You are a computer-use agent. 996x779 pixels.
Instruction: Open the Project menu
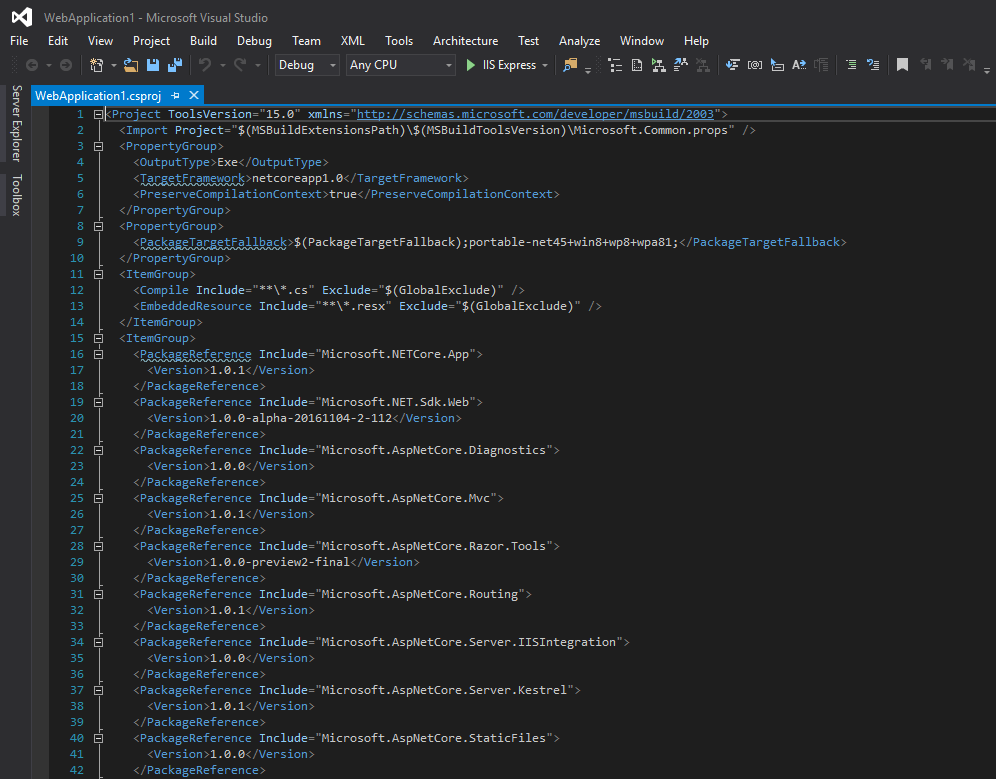151,41
